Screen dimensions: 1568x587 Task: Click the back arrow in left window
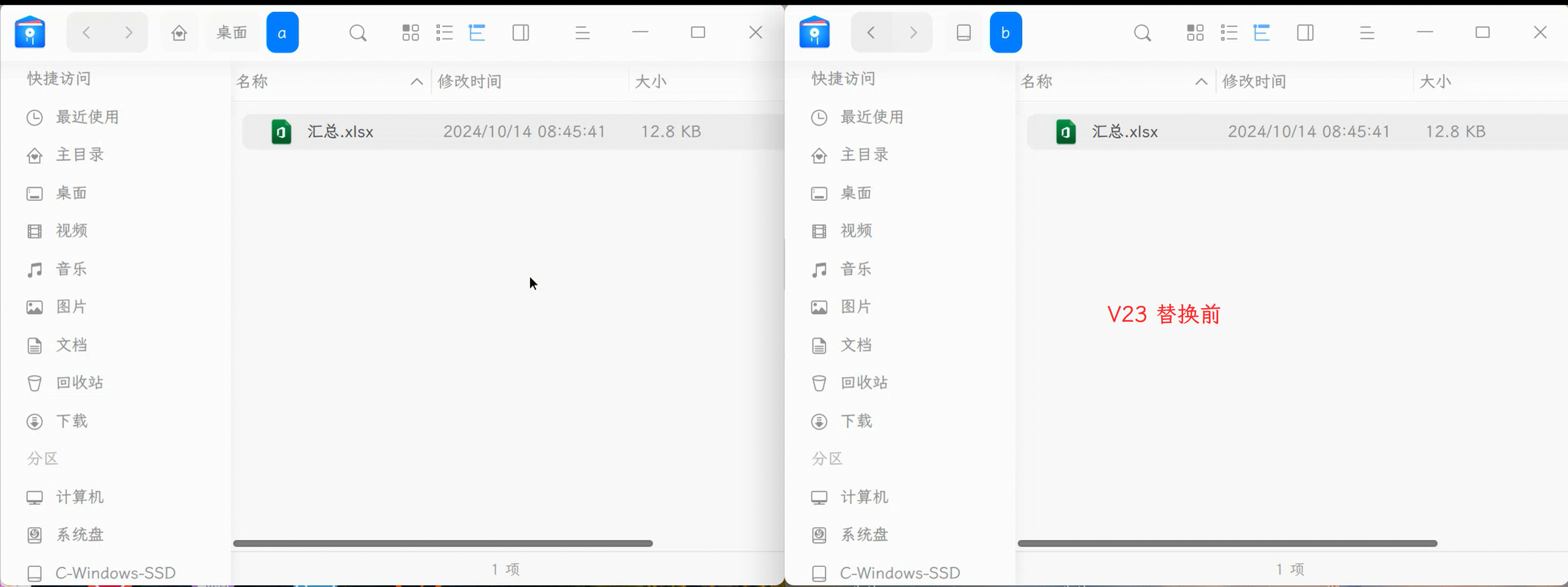click(x=86, y=32)
